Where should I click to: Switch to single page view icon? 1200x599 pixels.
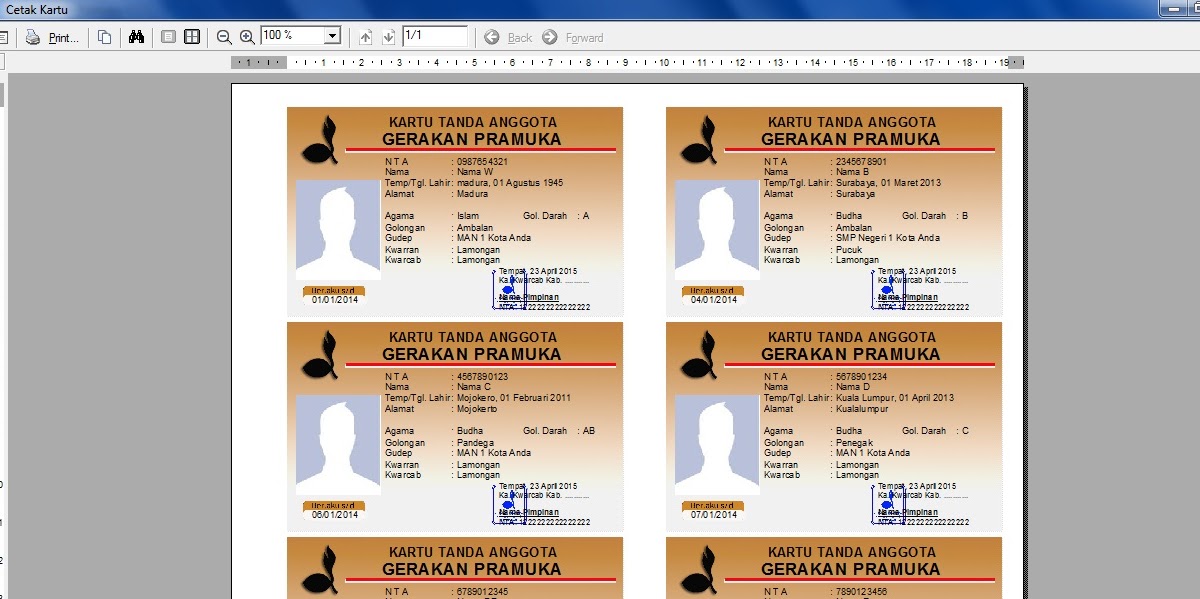168,37
